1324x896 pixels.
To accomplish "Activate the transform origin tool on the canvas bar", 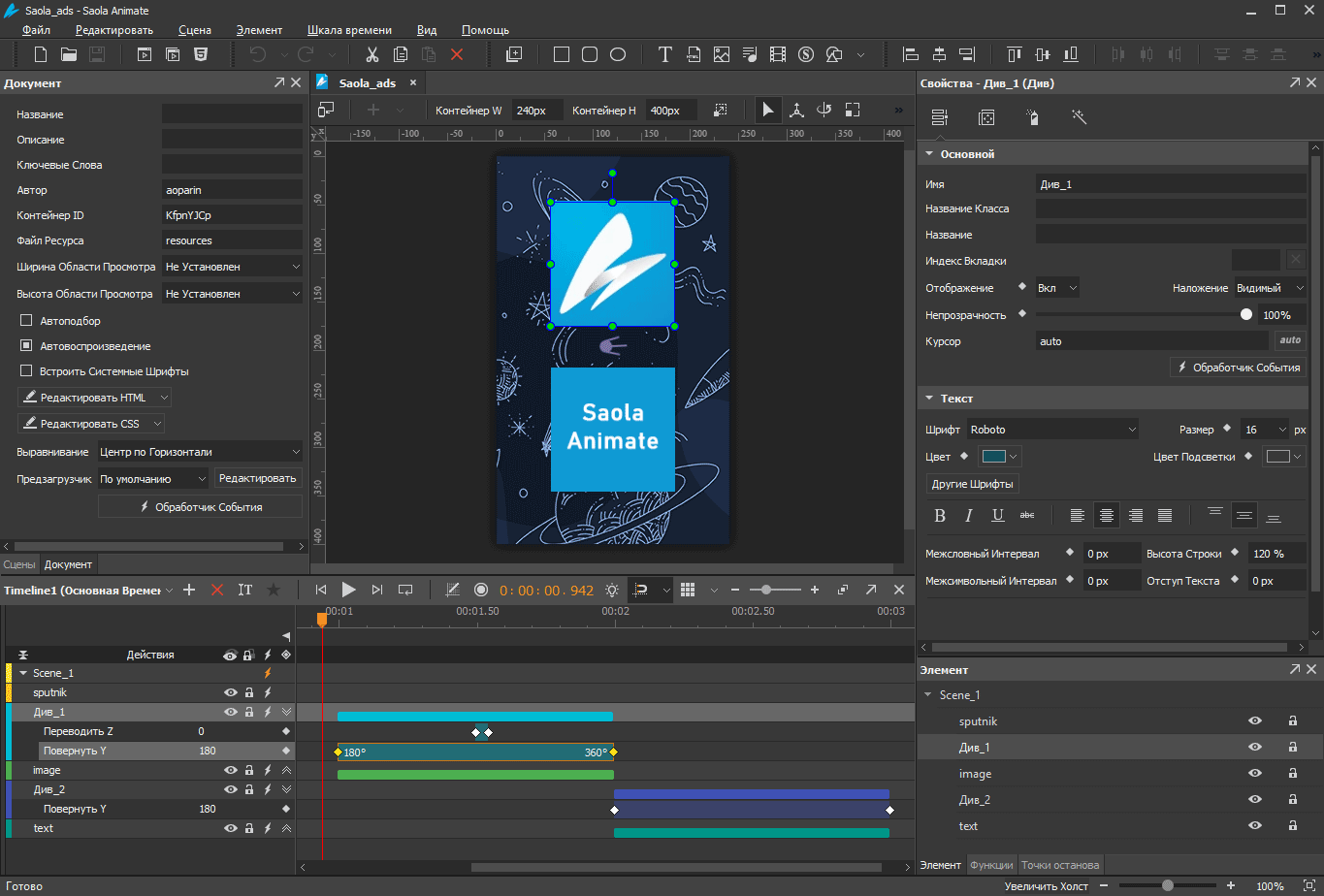I will click(796, 110).
